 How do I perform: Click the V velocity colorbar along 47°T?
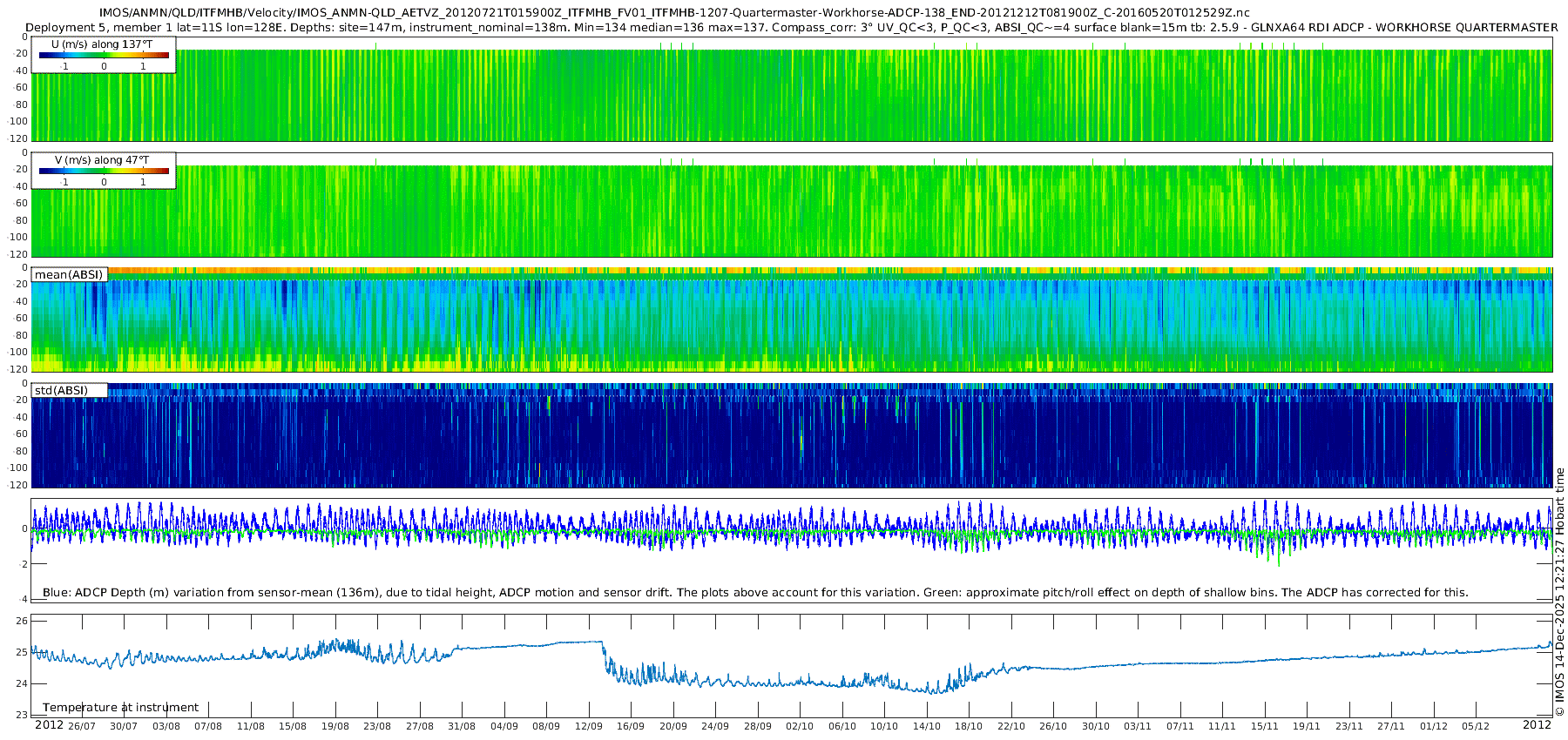click(x=104, y=171)
